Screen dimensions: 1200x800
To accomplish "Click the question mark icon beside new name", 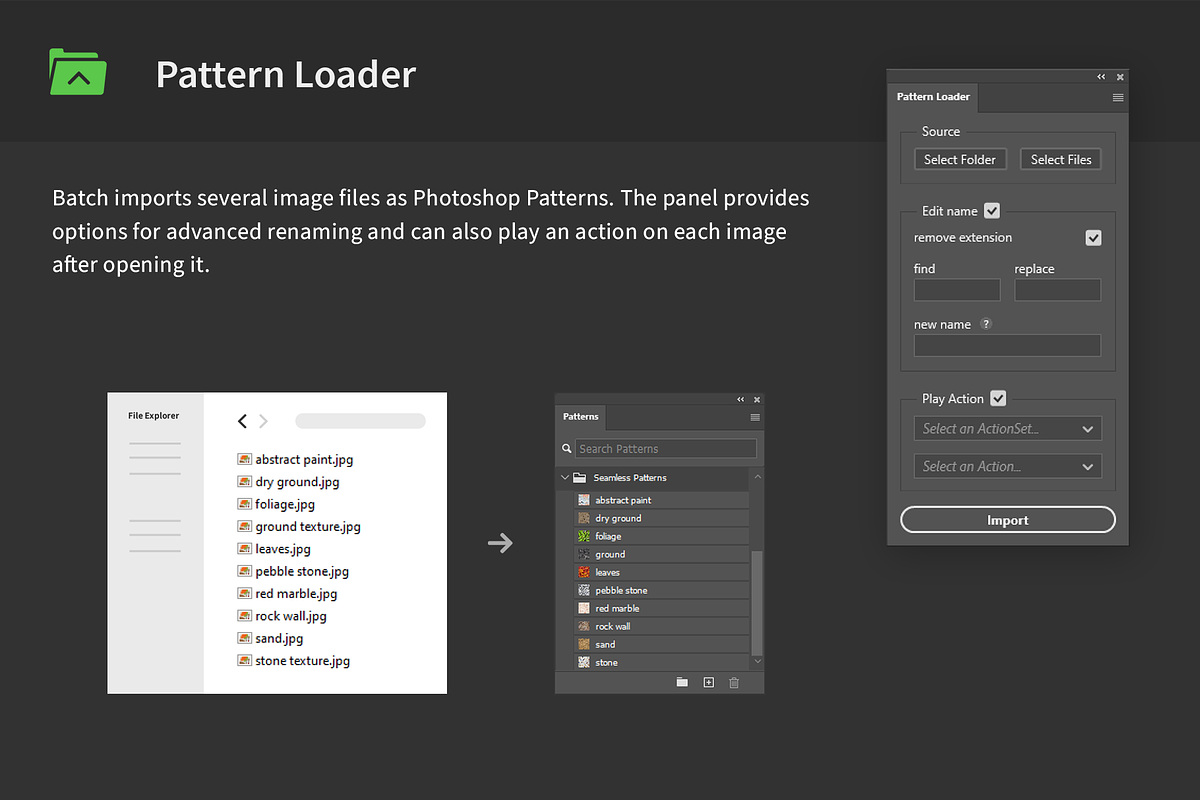I will point(986,324).
